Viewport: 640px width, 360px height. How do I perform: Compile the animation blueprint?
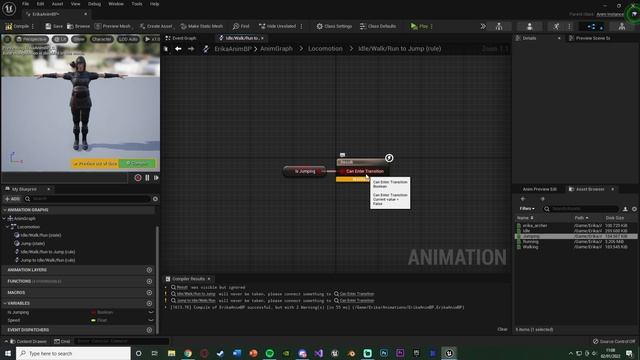pos(17,26)
